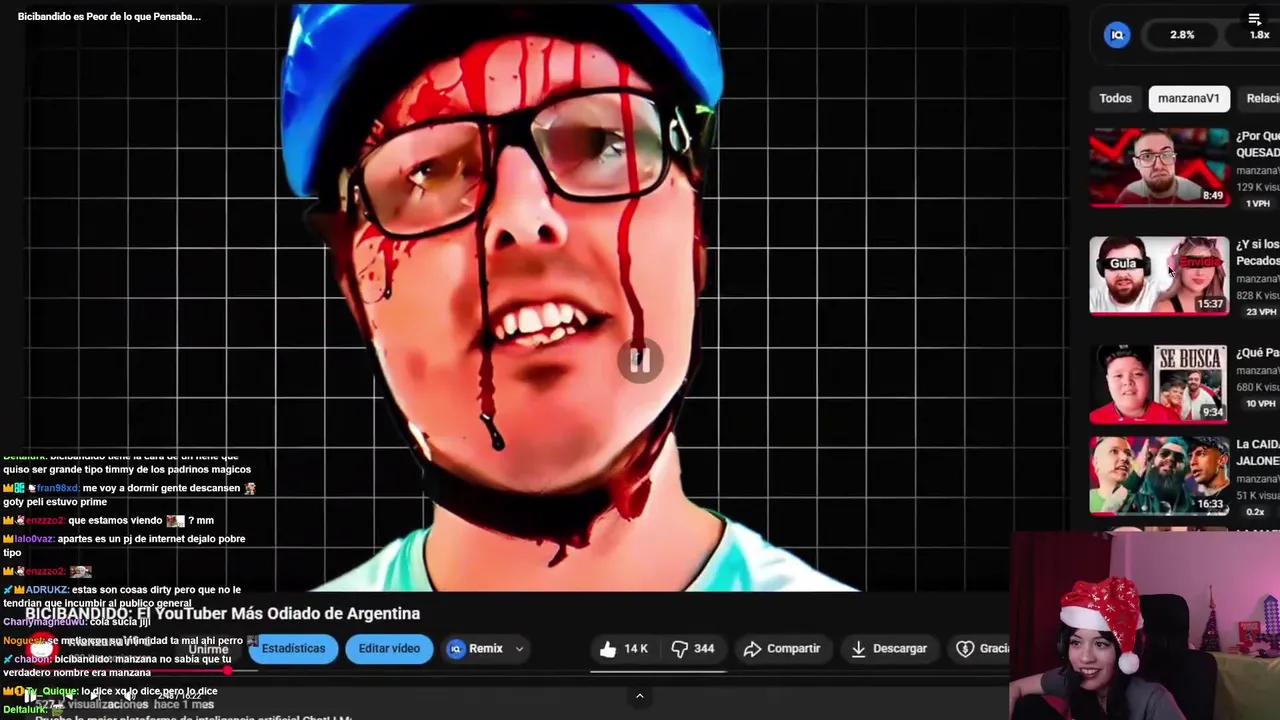Click the '129 K' views text
This screenshot has width=1280, height=720.
pyautogui.click(x=1258, y=187)
